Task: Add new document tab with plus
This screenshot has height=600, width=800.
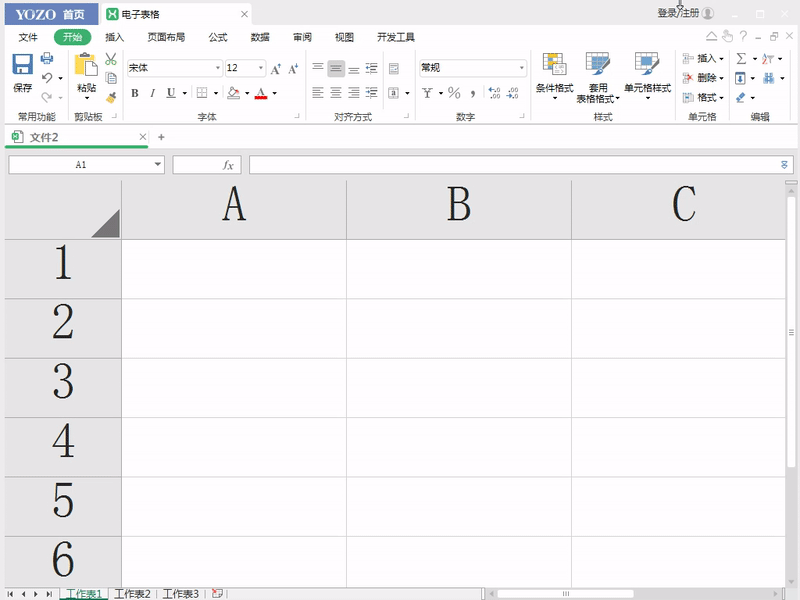Action: point(161,137)
